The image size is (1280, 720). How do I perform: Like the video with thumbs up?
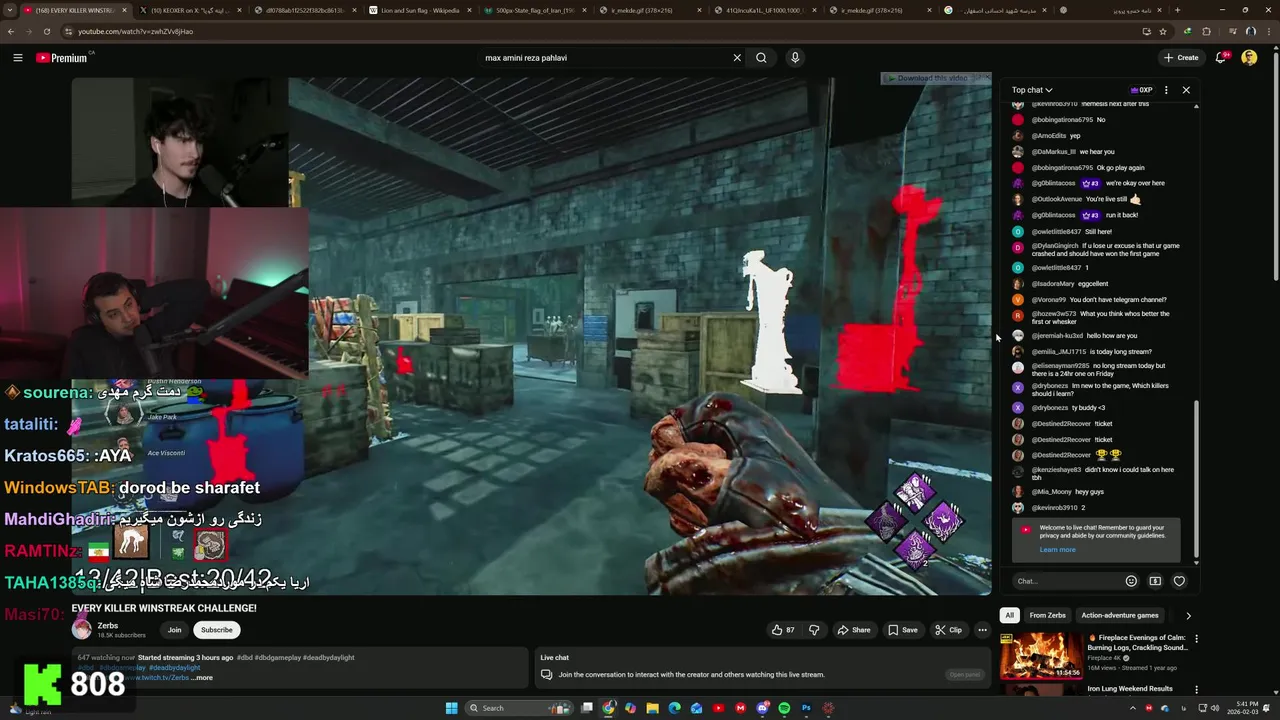(x=783, y=630)
